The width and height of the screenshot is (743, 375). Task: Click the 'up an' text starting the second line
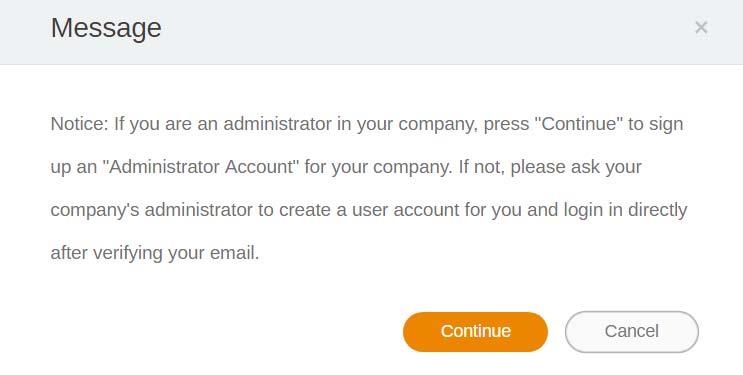(x=73, y=167)
